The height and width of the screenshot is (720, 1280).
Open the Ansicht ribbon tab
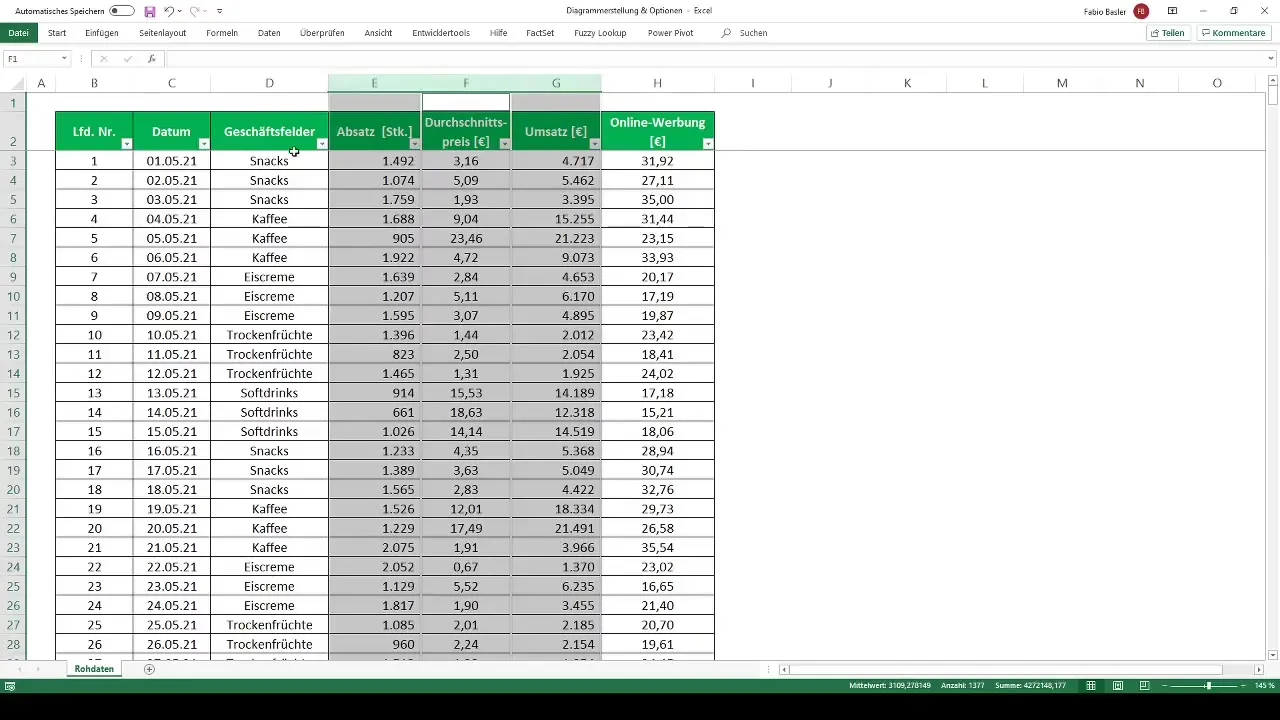(x=378, y=33)
